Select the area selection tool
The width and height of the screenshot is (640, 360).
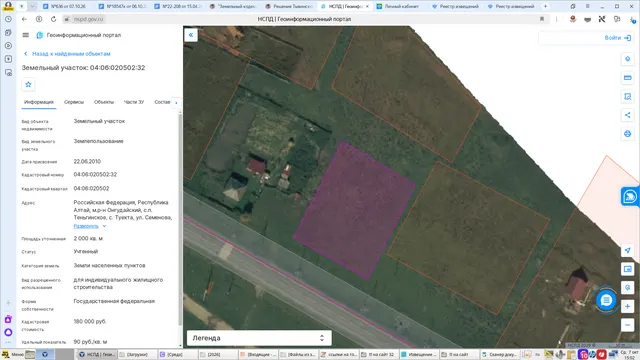point(627,96)
